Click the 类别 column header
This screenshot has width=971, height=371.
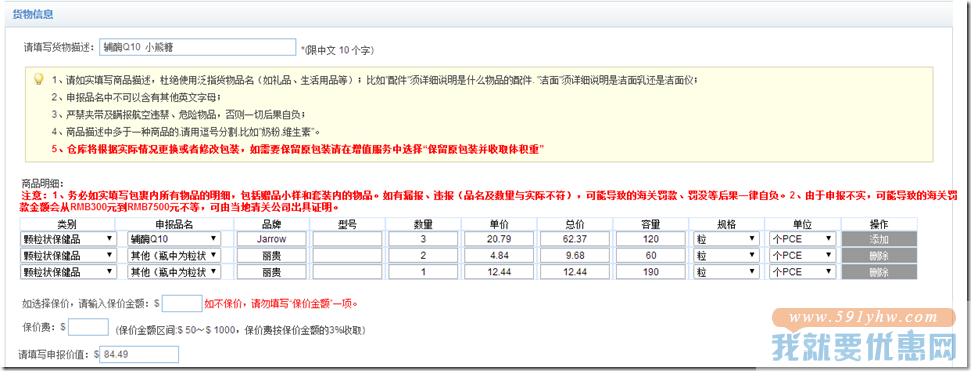coord(67,224)
